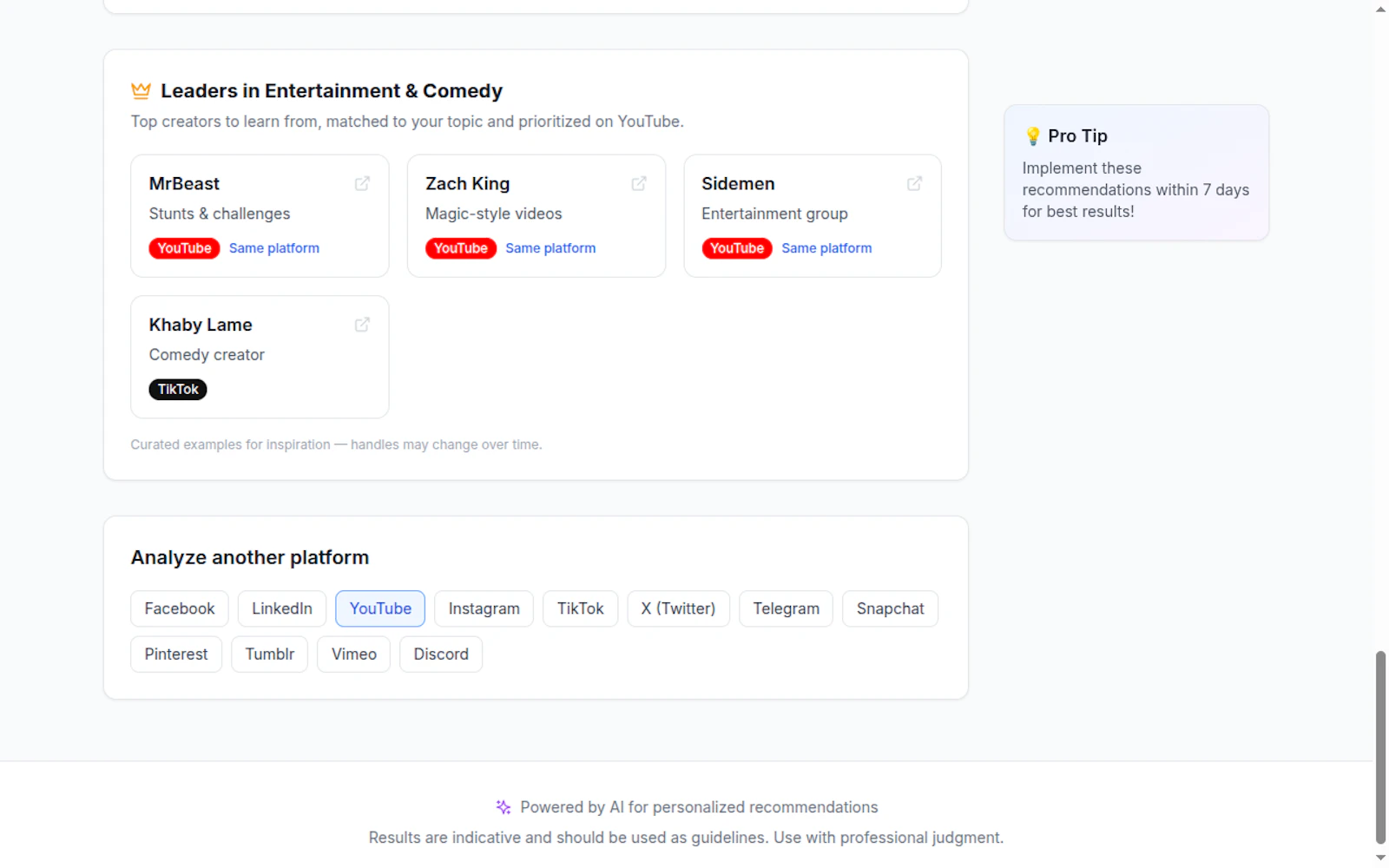Choose Vimeo platform button
The height and width of the screenshot is (868, 1389).
tap(354, 654)
